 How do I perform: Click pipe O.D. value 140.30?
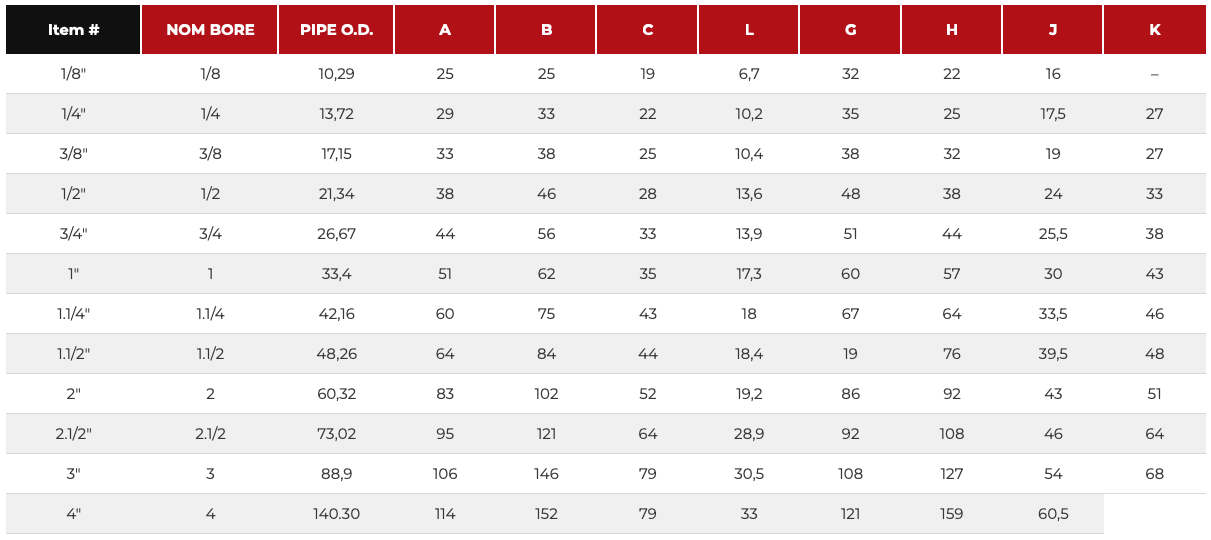click(x=336, y=514)
